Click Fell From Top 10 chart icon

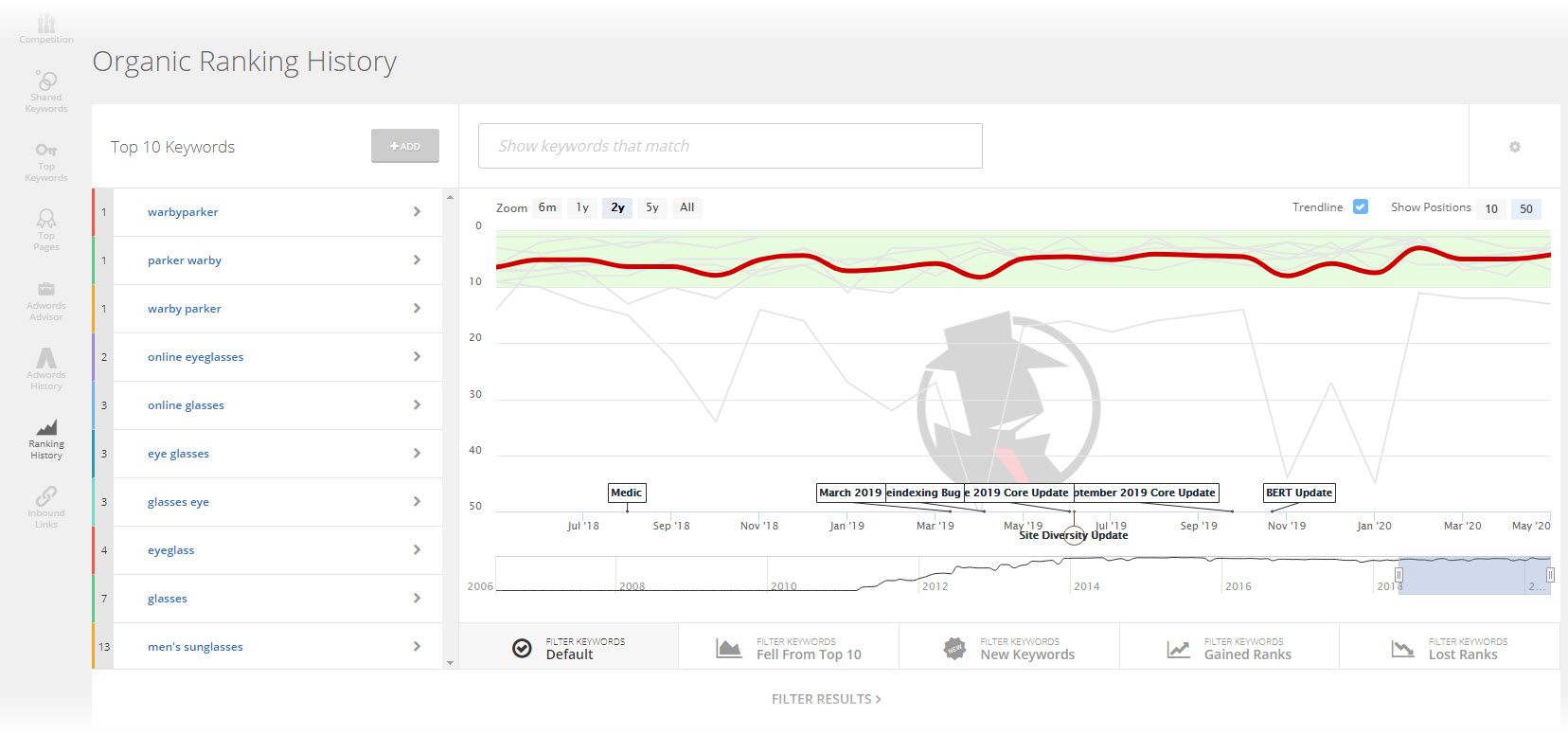[728, 649]
